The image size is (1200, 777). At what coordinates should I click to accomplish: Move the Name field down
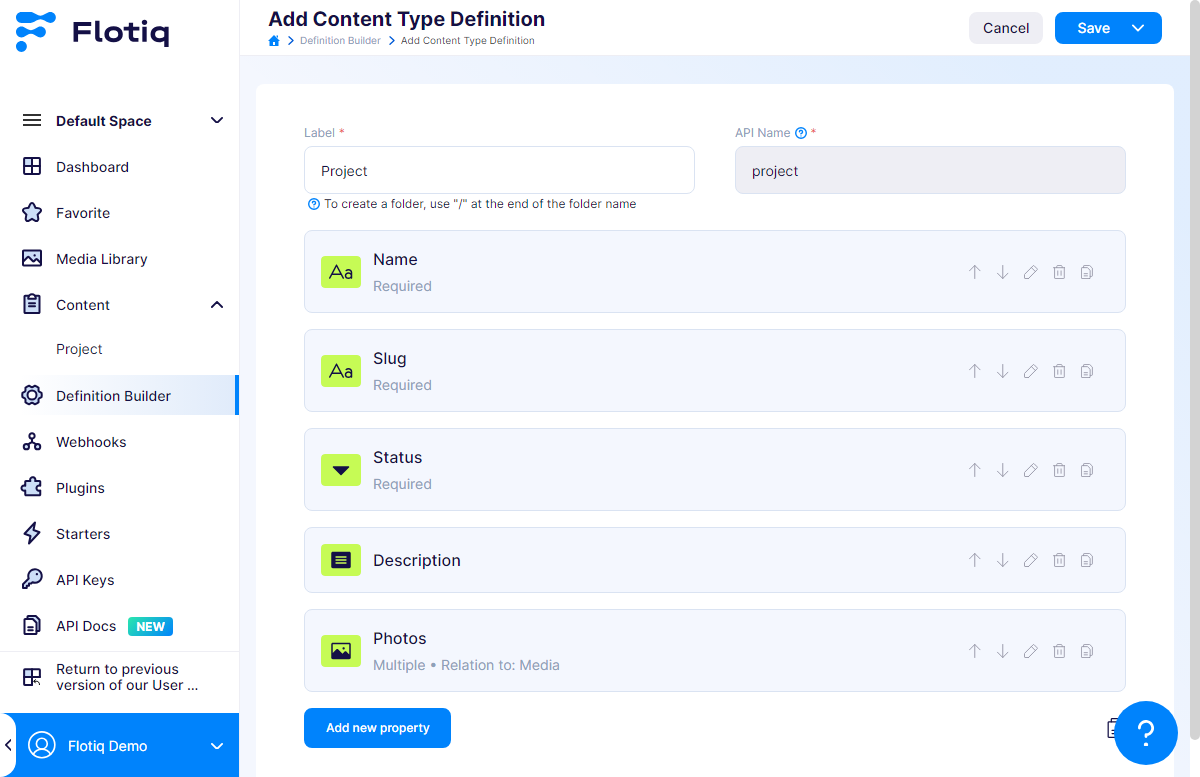pyautogui.click(x=1002, y=272)
